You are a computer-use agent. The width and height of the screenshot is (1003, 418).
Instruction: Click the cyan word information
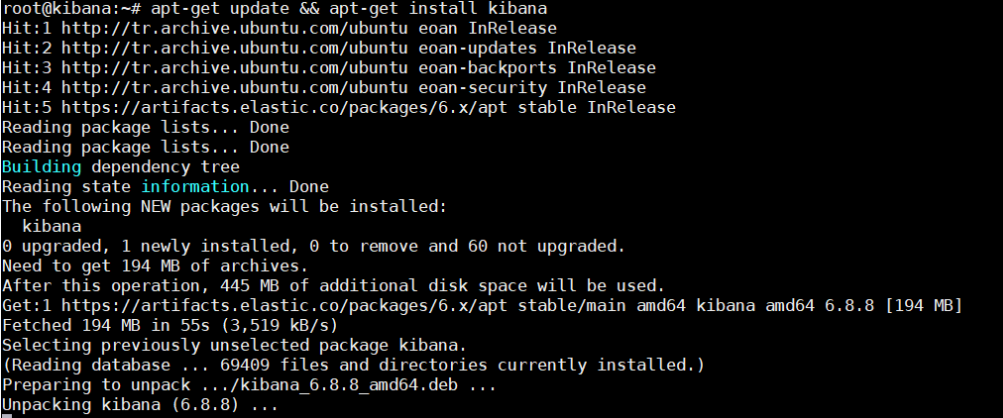(194, 187)
